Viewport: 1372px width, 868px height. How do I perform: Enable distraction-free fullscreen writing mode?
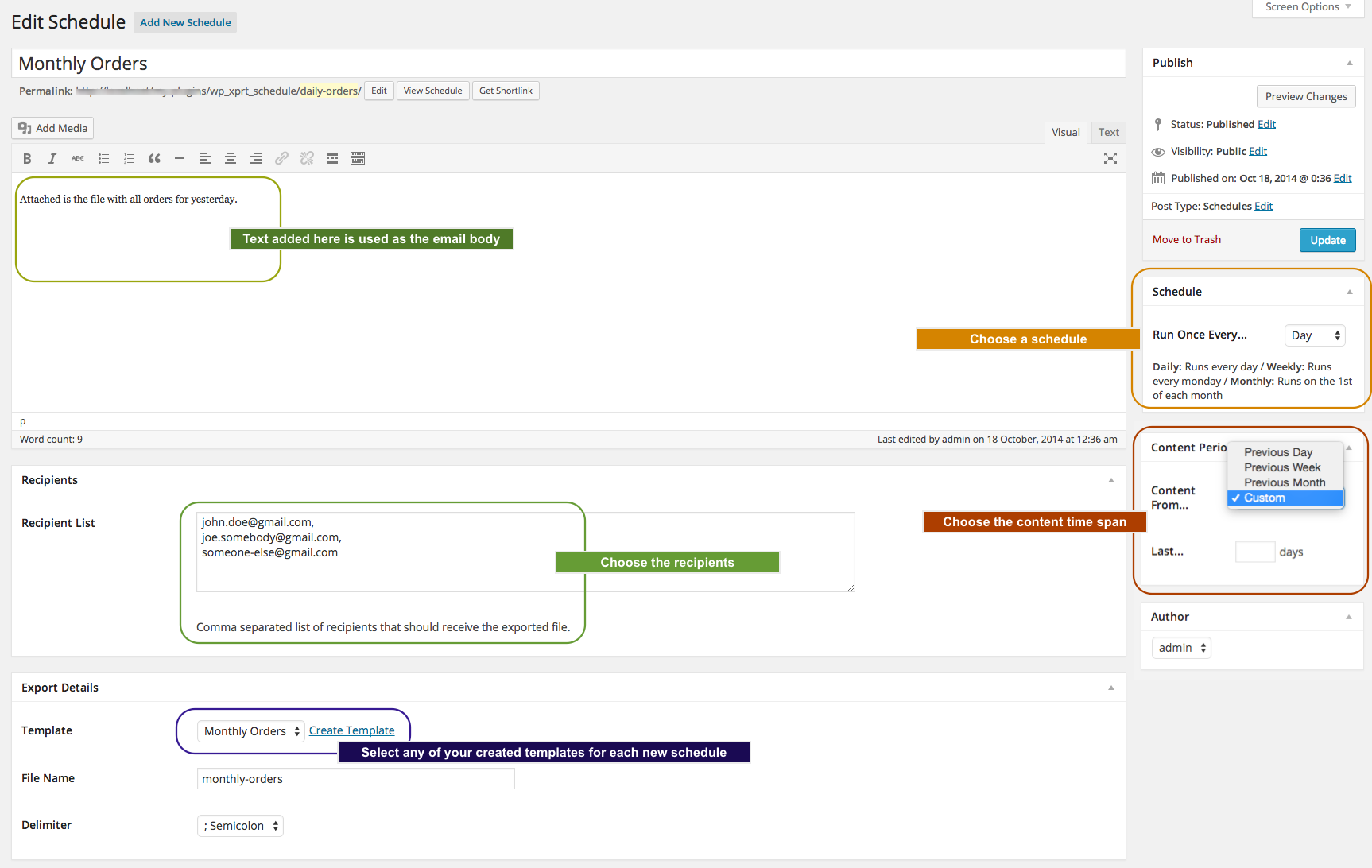[1110, 158]
